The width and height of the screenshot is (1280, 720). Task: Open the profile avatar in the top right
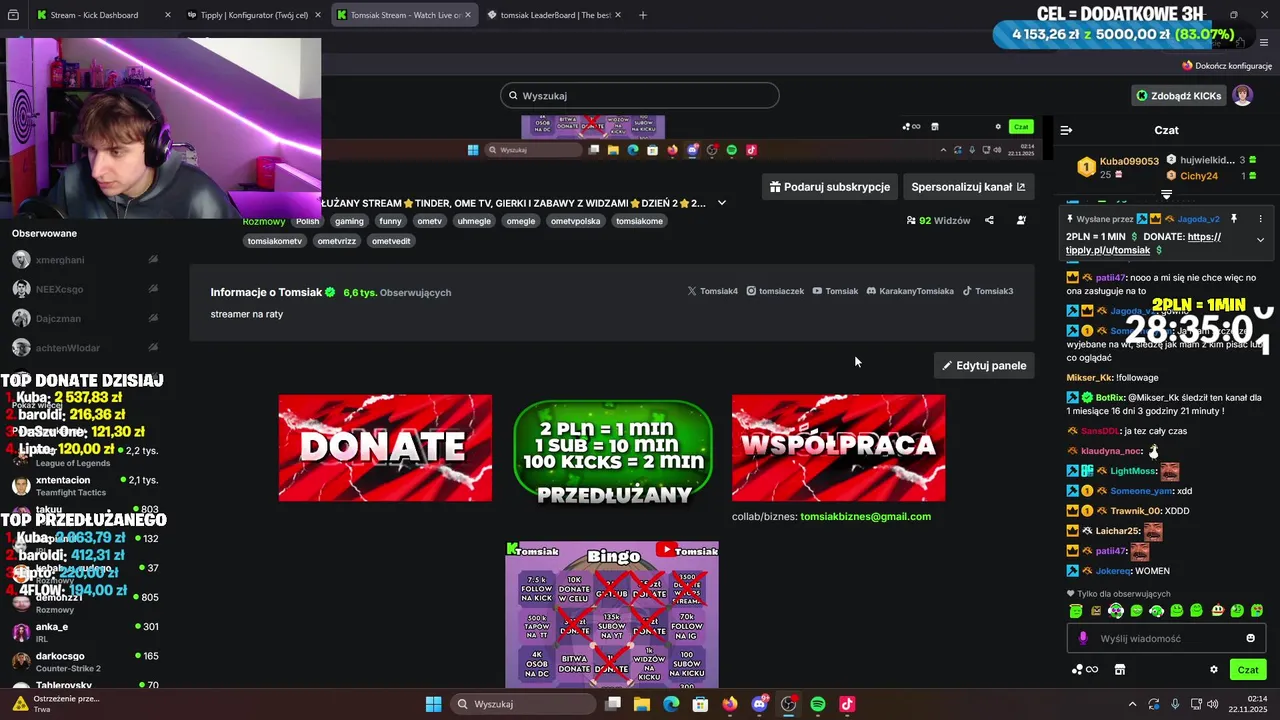[x=1242, y=96]
